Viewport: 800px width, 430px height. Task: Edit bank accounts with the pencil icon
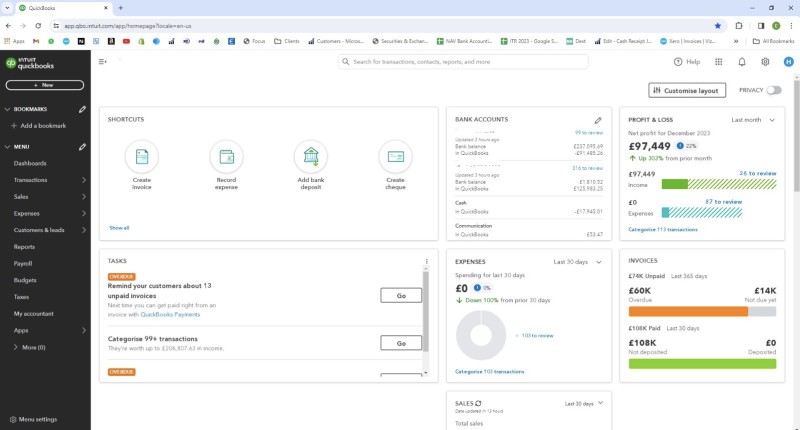[598, 120]
